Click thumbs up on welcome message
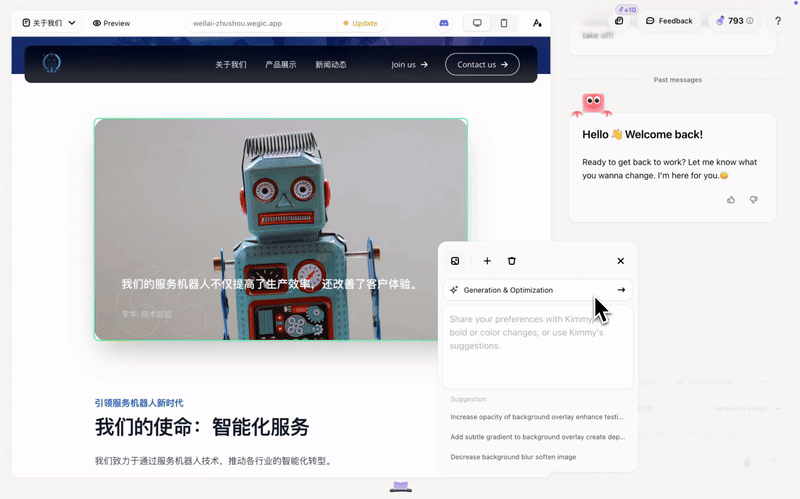Viewport: 800px width, 499px height. pos(731,199)
